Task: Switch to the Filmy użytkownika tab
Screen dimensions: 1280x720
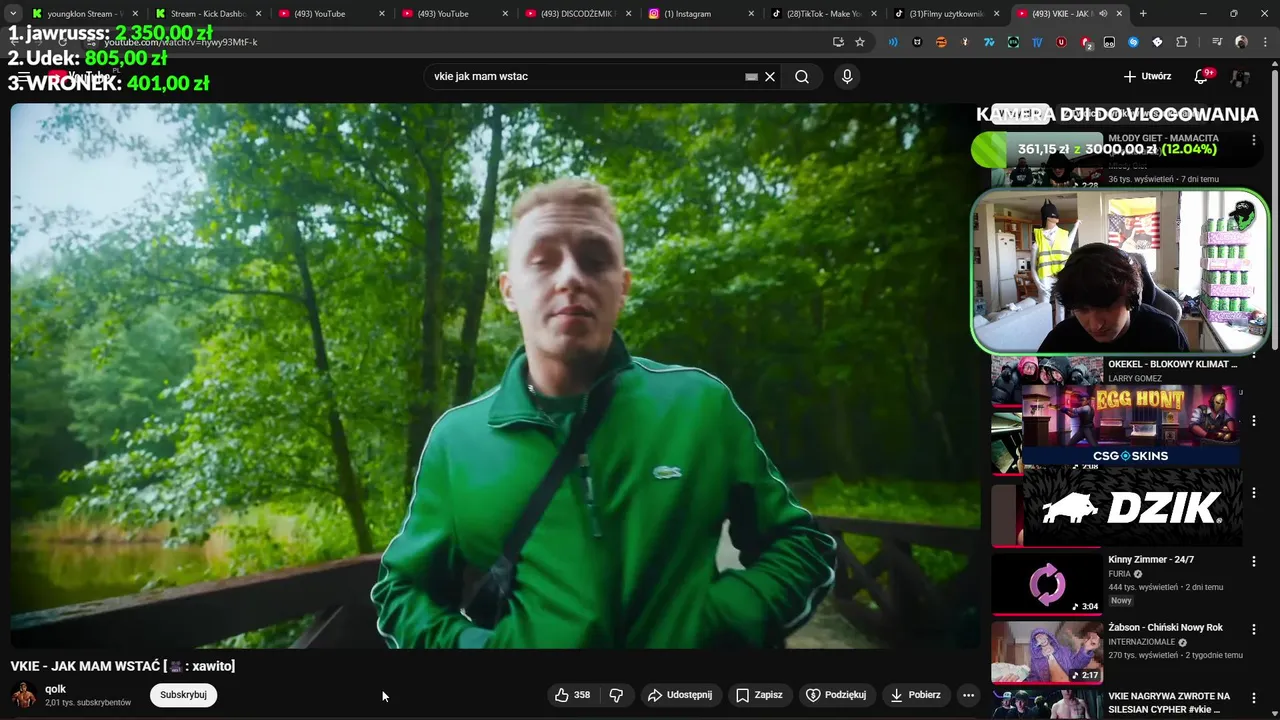Action: click(x=946, y=14)
